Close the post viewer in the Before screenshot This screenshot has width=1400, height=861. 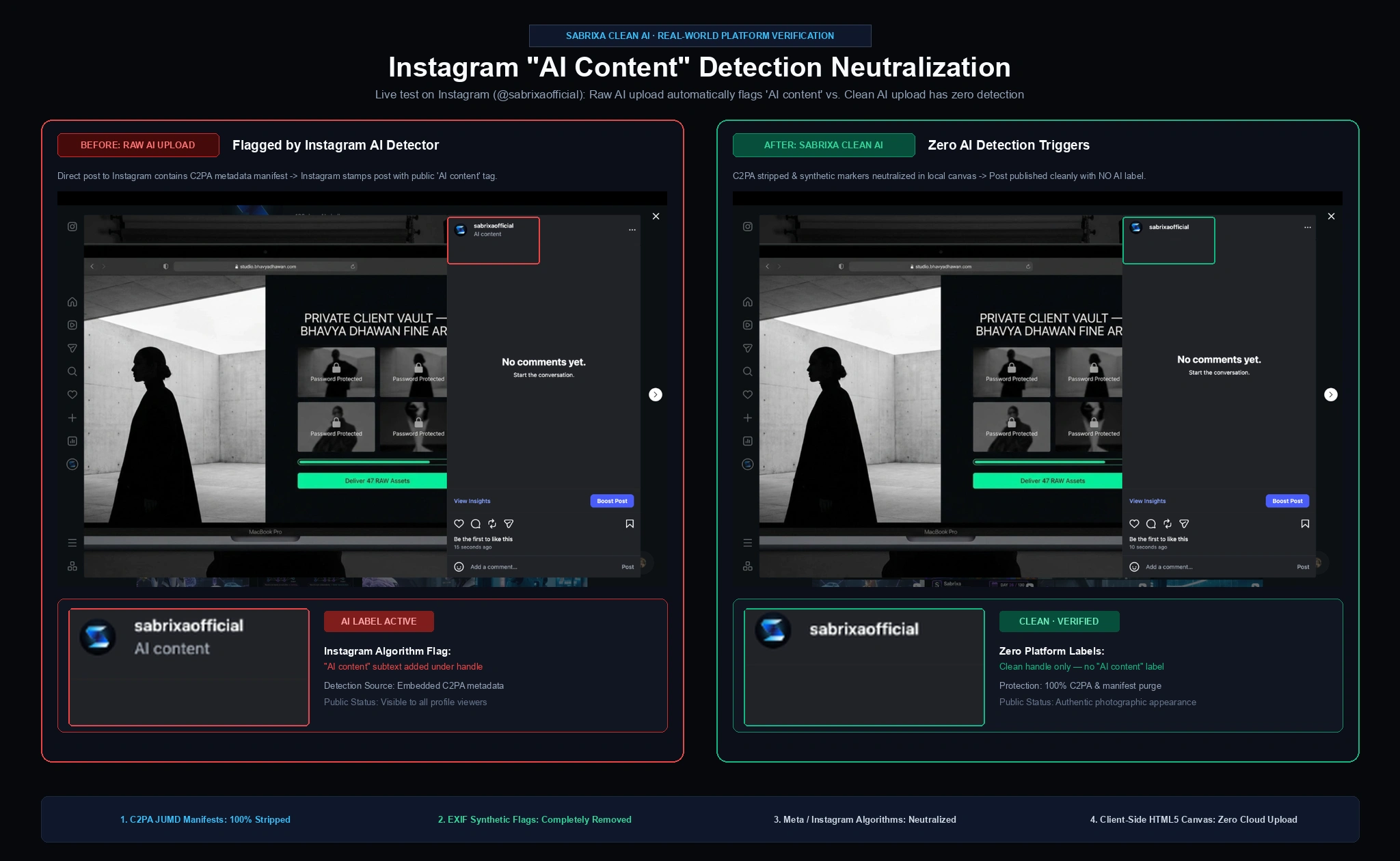click(x=656, y=217)
